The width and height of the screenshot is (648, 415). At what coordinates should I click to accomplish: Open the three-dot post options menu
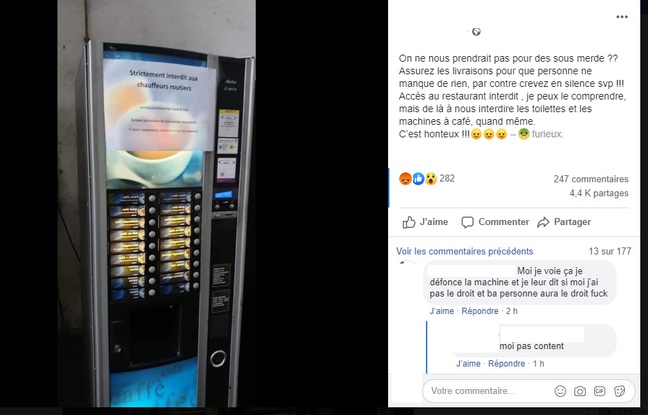(x=622, y=17)
